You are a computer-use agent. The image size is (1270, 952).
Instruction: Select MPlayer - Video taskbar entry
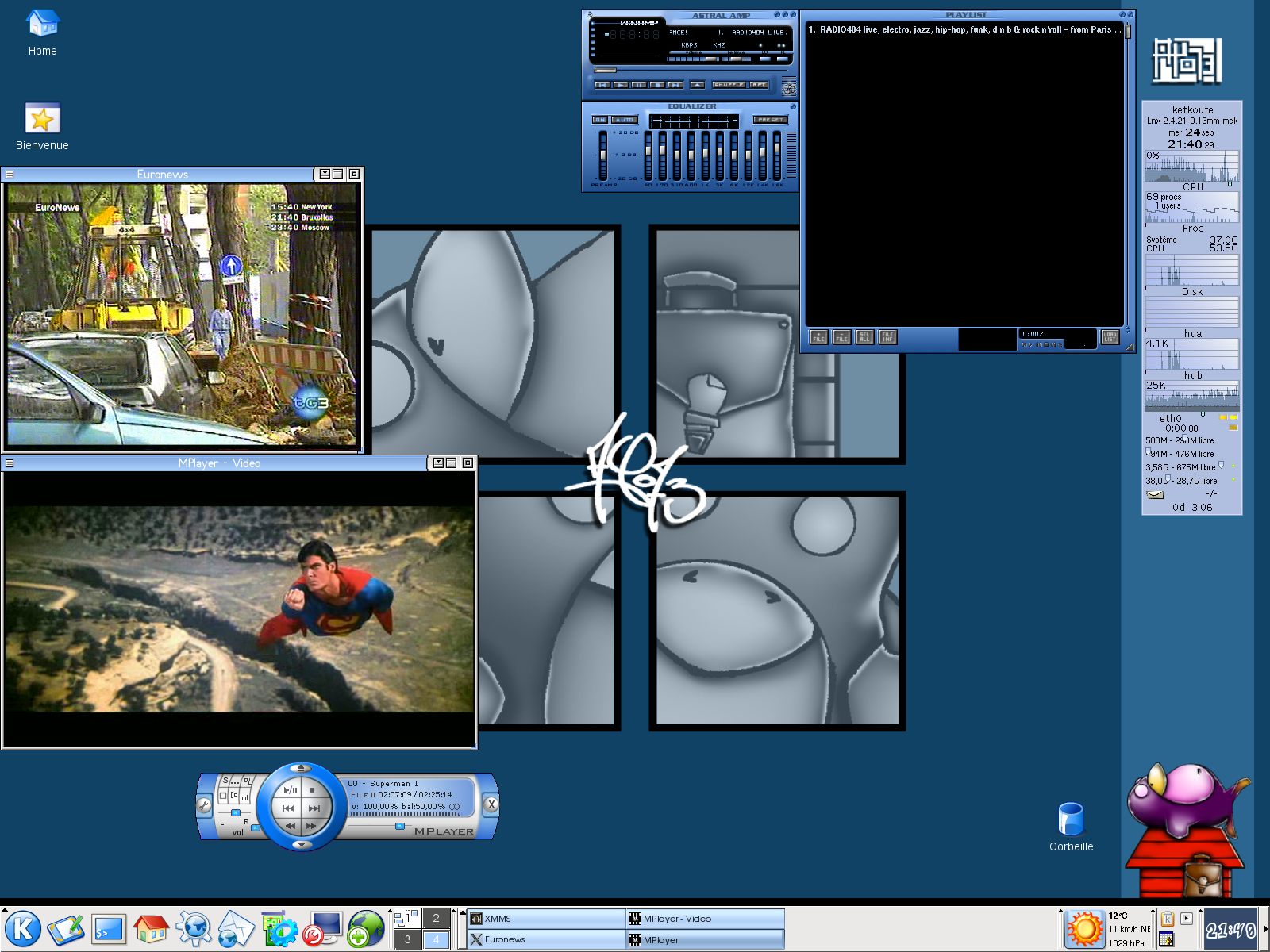click(x=706, y=919)
